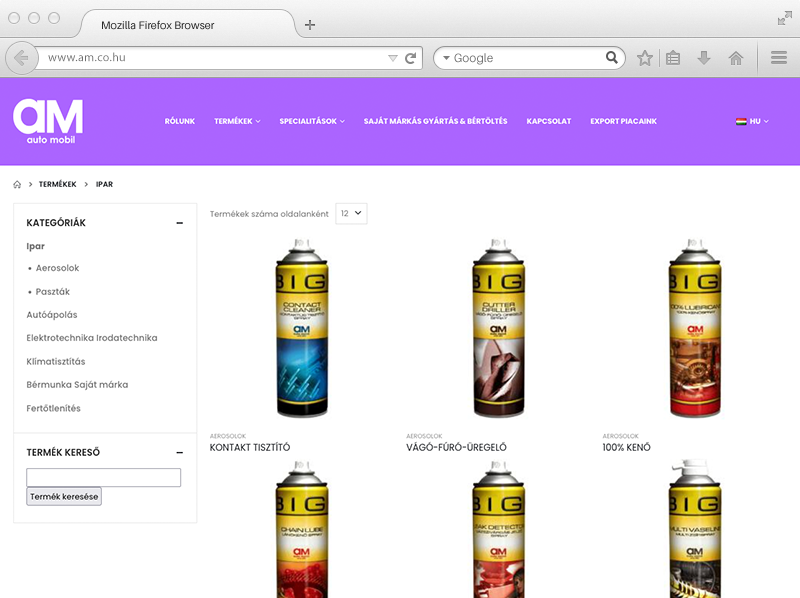800x598 pixels.
Task: Open the Kontakt Tisztító product image
Action: pyautogui.click(x=302, y=330)
